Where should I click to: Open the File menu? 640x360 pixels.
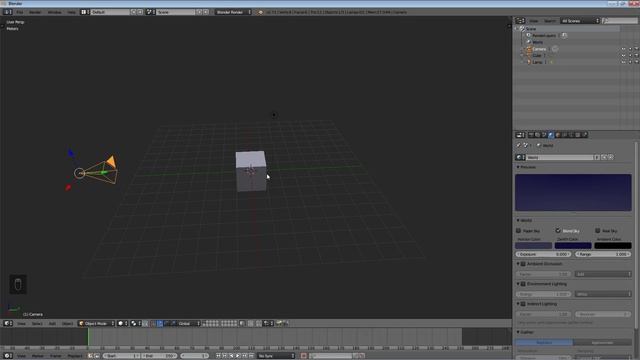[x=20, y=12]
